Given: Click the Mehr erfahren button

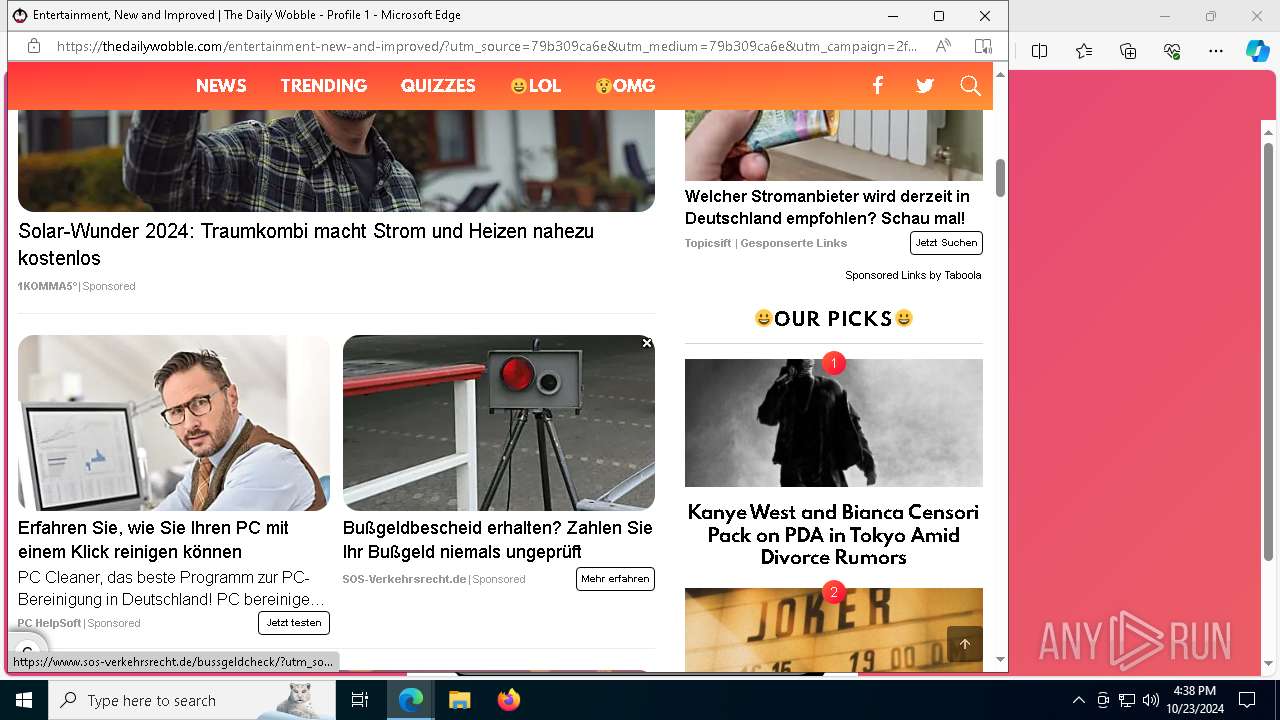Looking at the screenshot, I should [615, 579].
